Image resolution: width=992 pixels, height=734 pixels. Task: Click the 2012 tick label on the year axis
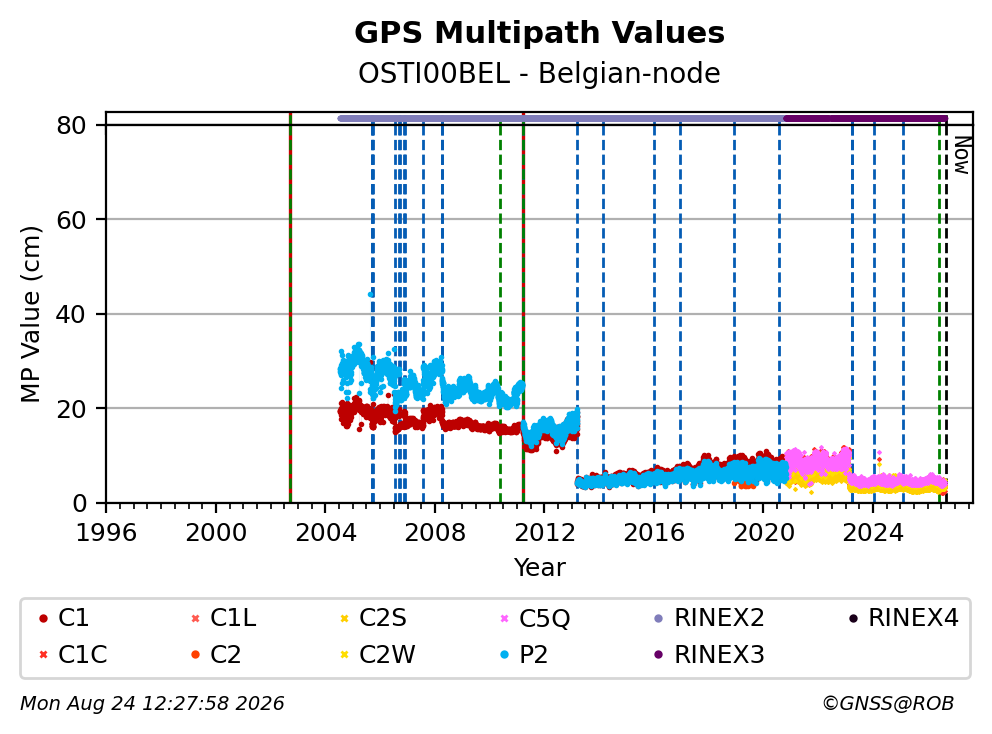point(545,533)
